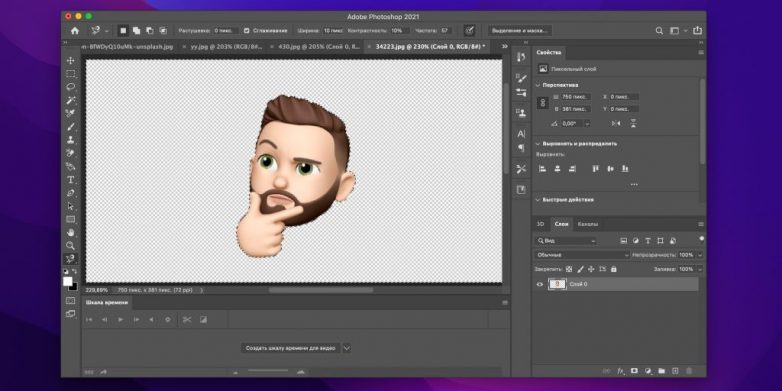Image resolution: width=782 pixels, height=391 pixels.
Task: Select the Magic Wand tool
Action: point(70,100)
